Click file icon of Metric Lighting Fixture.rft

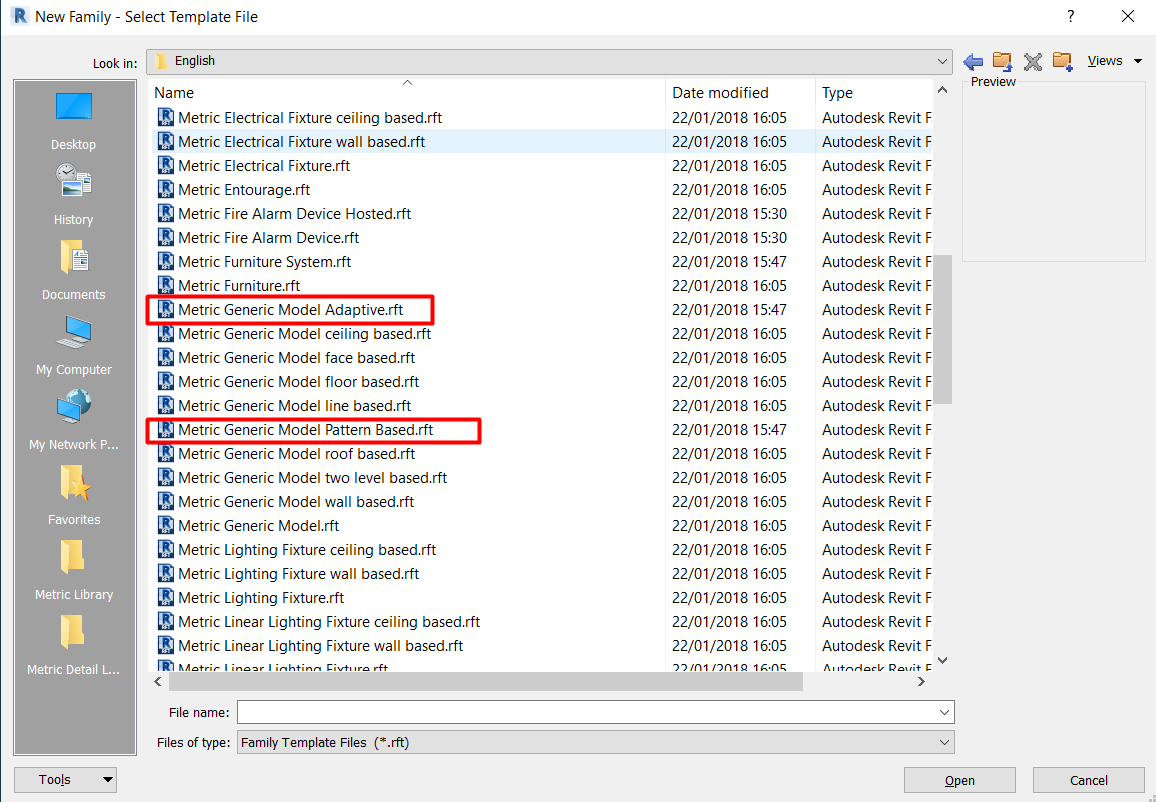point(166,598)
